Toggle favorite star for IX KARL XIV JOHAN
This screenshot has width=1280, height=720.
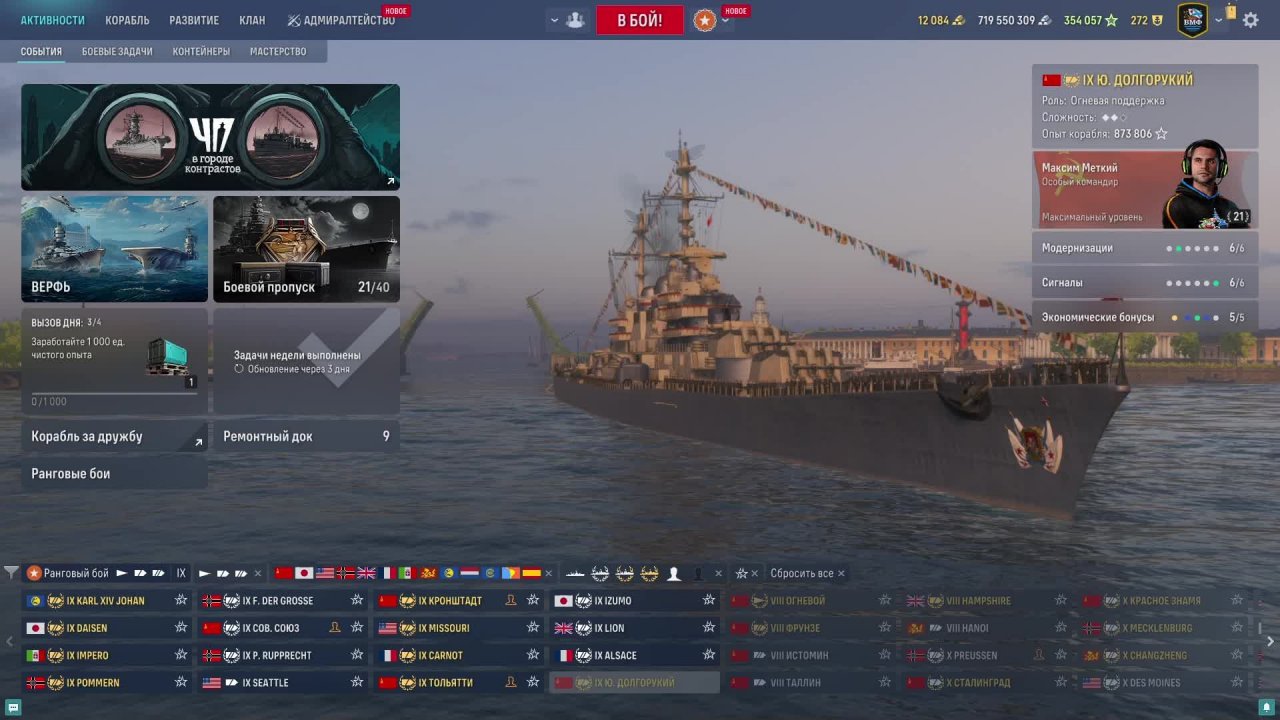click(x=181, y=601)
